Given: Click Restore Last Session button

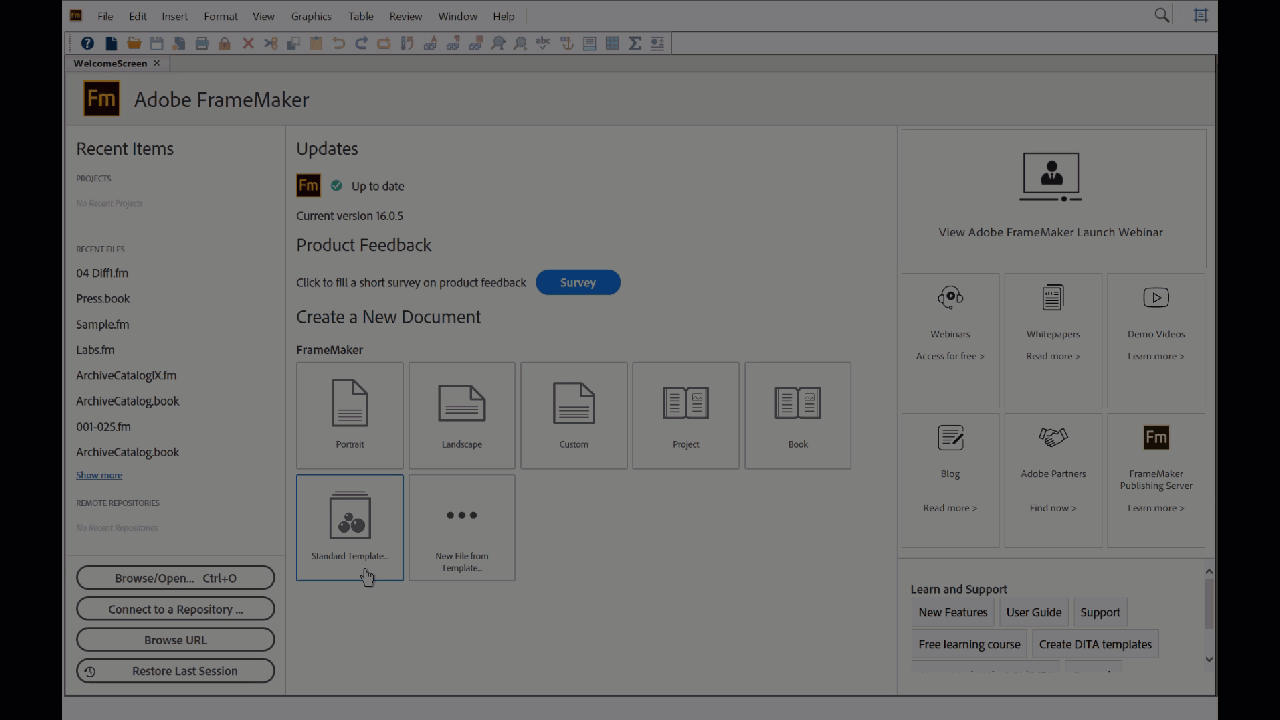Looking at the screenshot, I should point(175,671).
